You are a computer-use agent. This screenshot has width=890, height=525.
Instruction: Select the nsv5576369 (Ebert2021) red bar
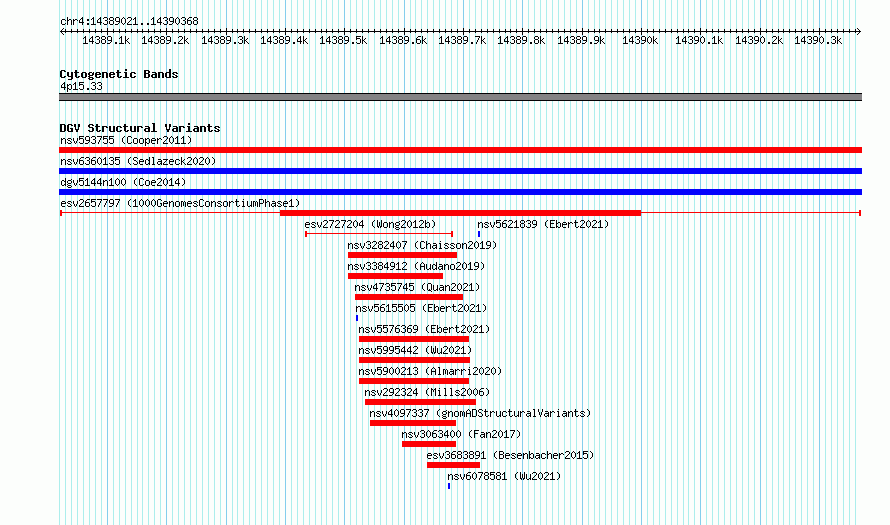point(414,339)
